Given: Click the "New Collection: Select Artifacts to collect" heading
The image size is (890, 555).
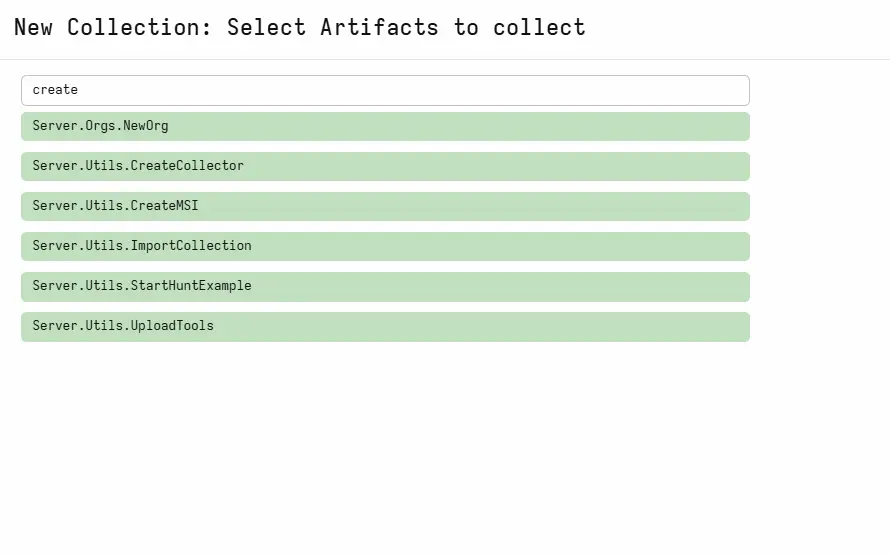Looking at the screenshot, I should [300, 27].
